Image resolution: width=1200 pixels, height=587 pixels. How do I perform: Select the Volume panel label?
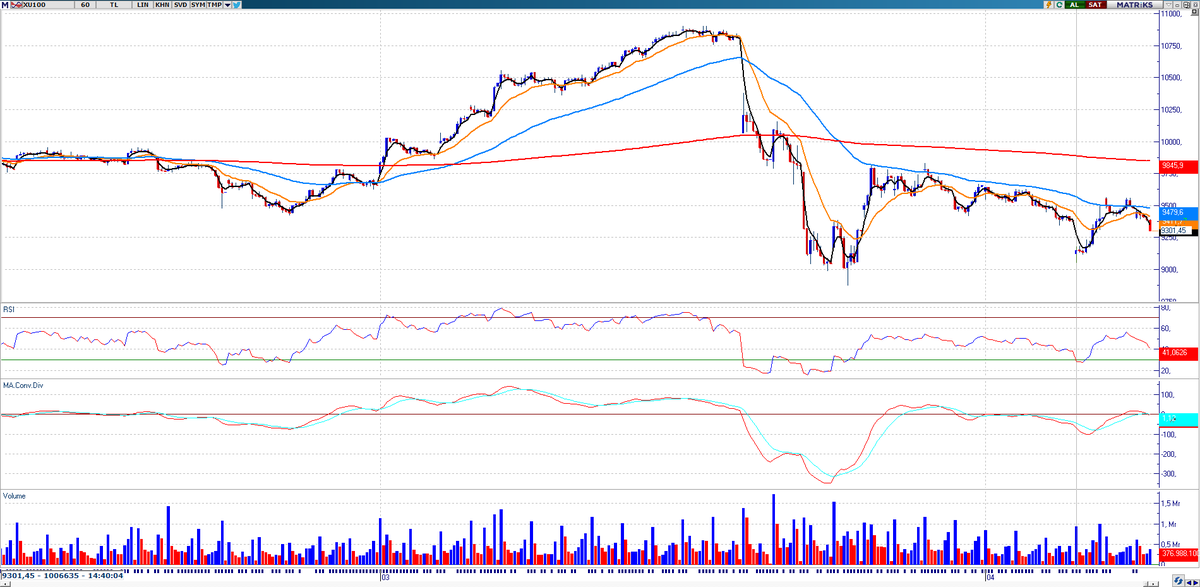[x=14, y=495]
